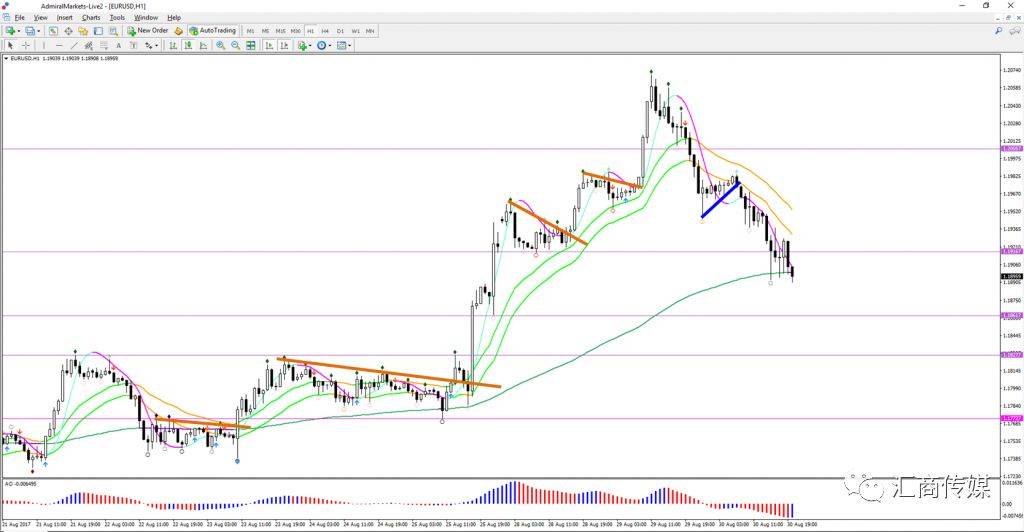This screenshot has width=1024, height=532.
Task: Open the Window menu
Action: pyautogui.click(x=146, y=18)
